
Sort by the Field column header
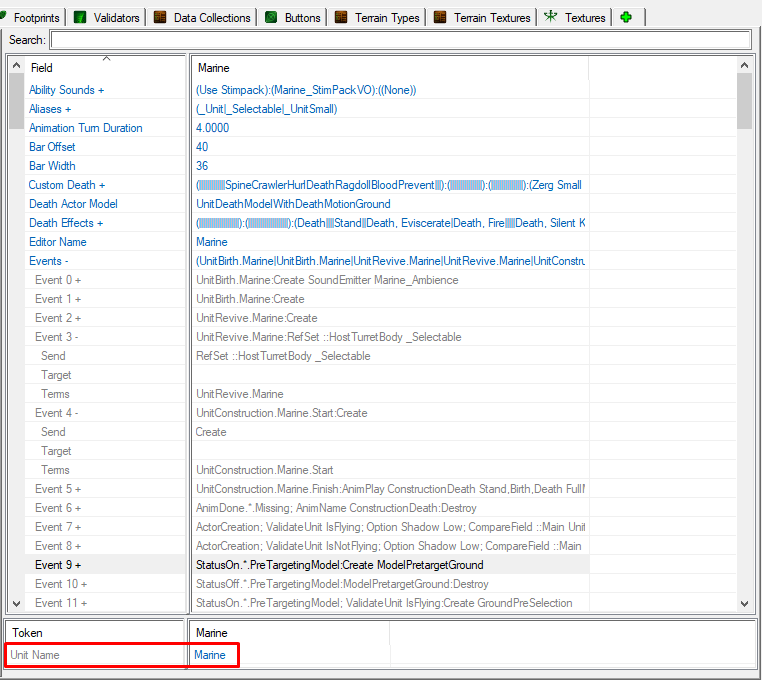104,68
